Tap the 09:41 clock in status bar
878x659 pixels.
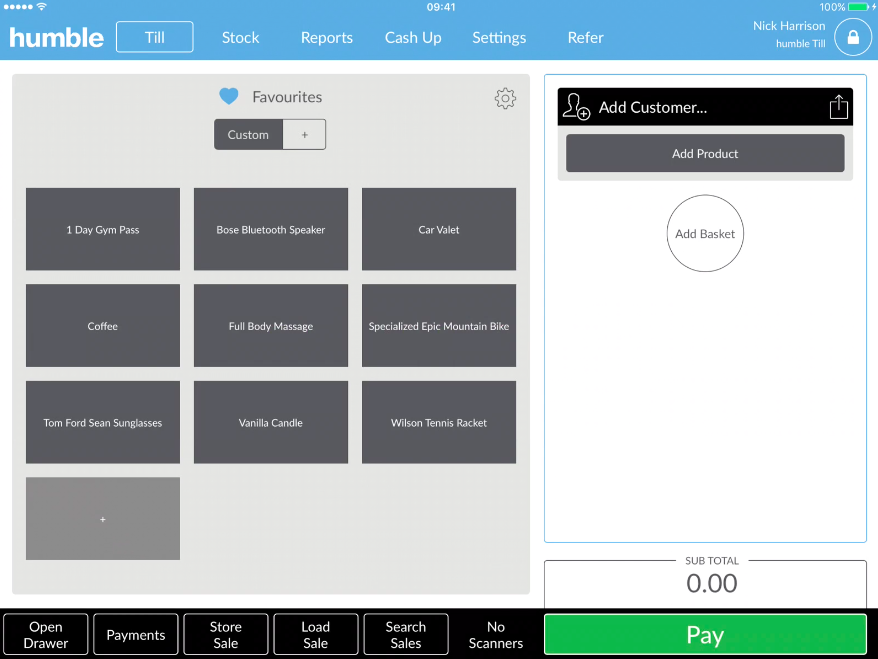(x=441, y=7)
